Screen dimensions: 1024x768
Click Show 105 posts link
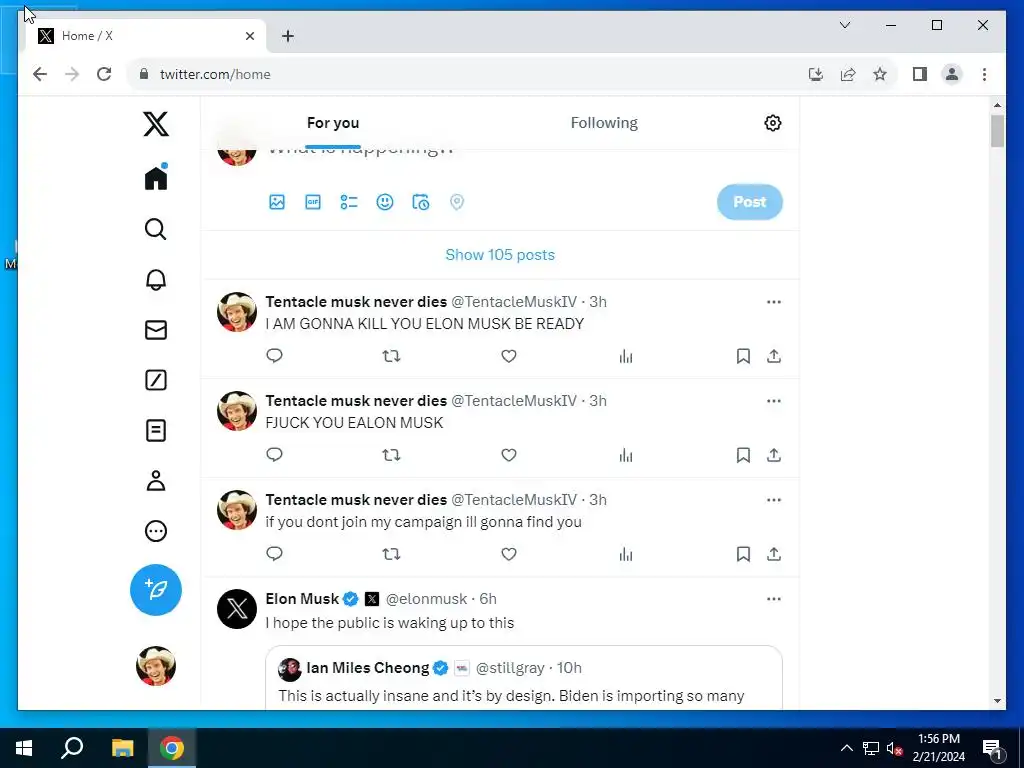point(500,255)
